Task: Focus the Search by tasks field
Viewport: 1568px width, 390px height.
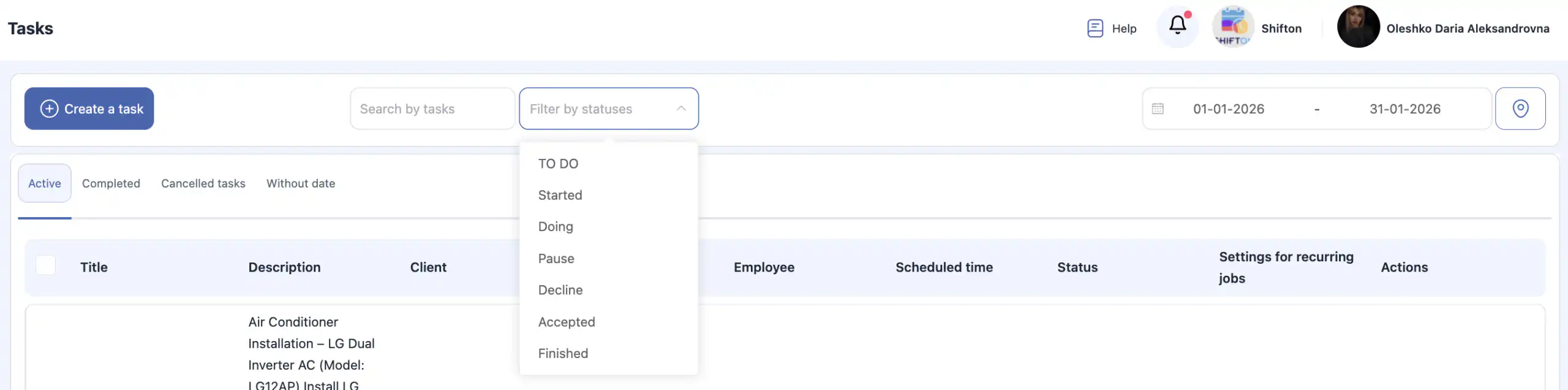Action: coord(432,109)
